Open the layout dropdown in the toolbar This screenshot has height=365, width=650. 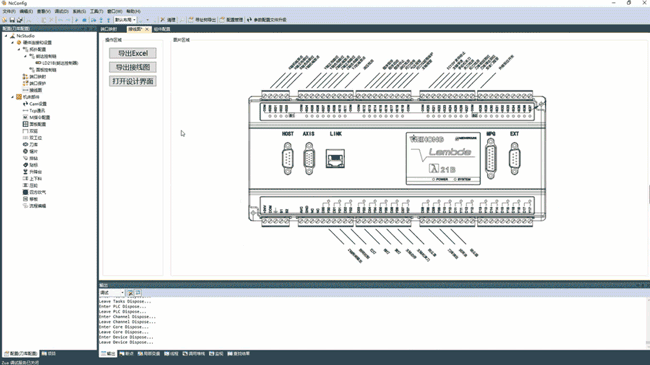125,19
